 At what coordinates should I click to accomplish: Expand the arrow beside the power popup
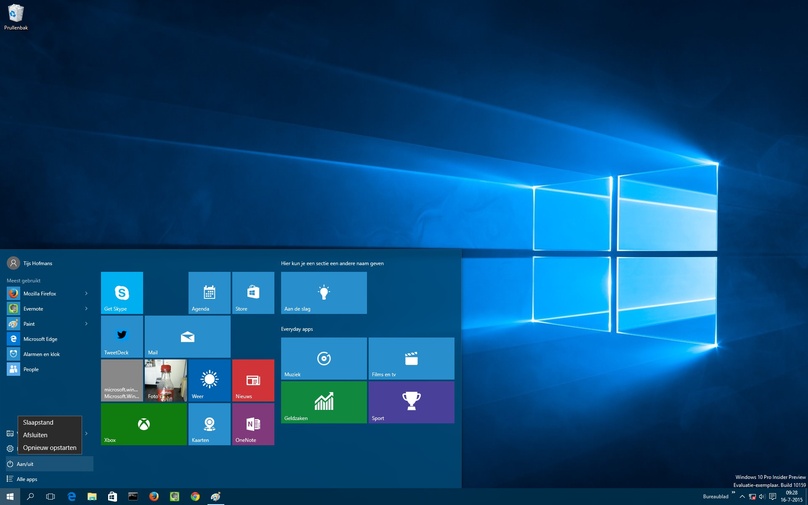(86, 433)
